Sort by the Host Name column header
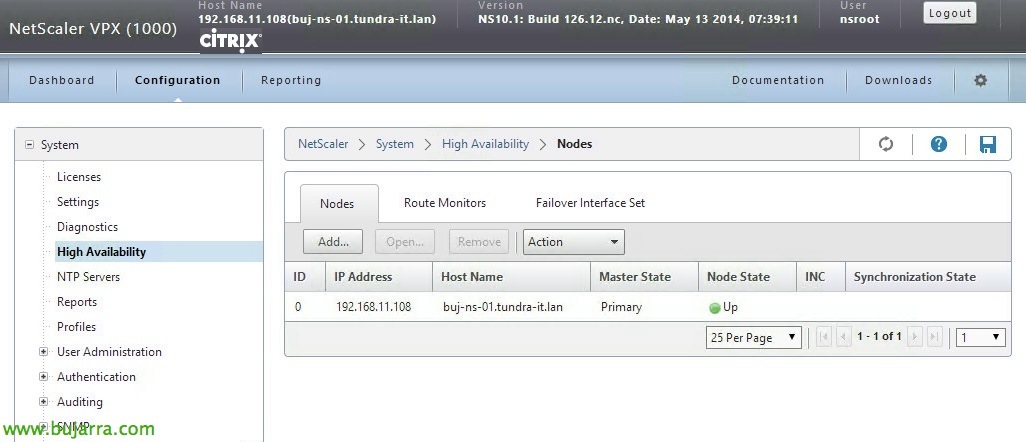Viewport: 1026px width, 442px height. tap(511, 277)
